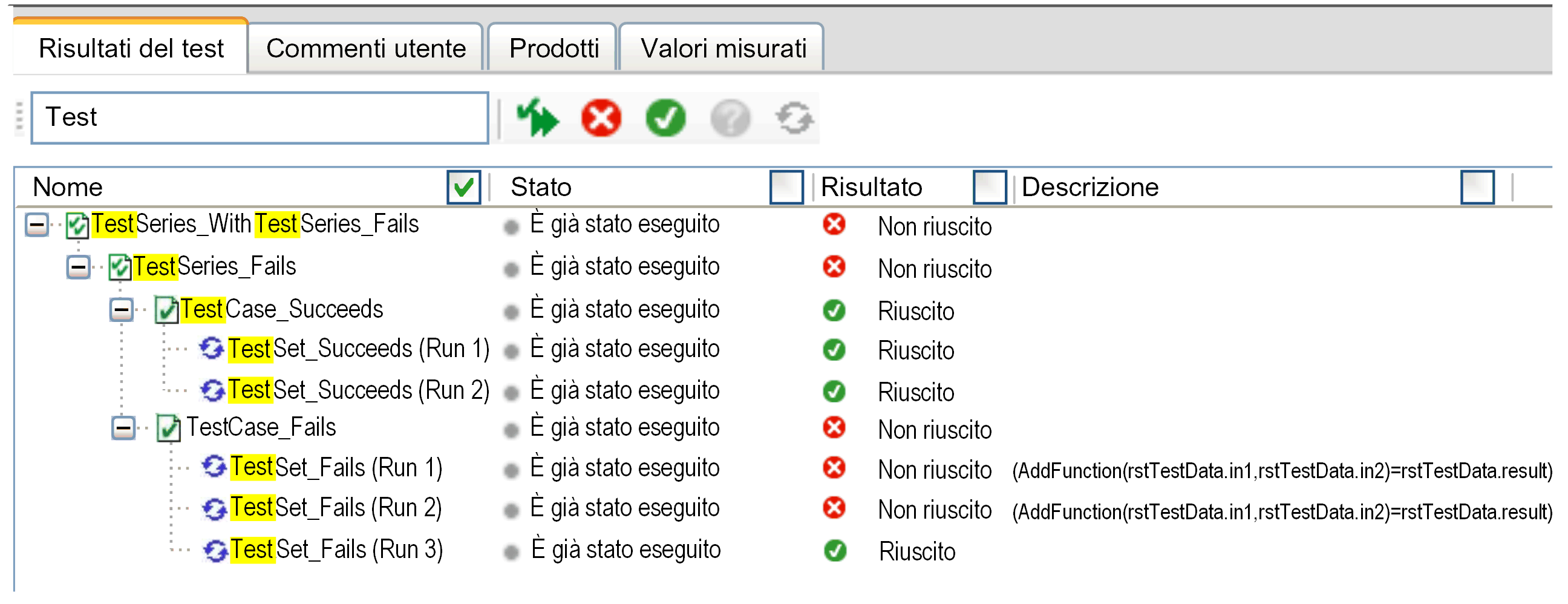This screenshot has height=604, width=1568.
Task: Toggle the green passed-tests filter icon
Action: click(x=665, y=117)
